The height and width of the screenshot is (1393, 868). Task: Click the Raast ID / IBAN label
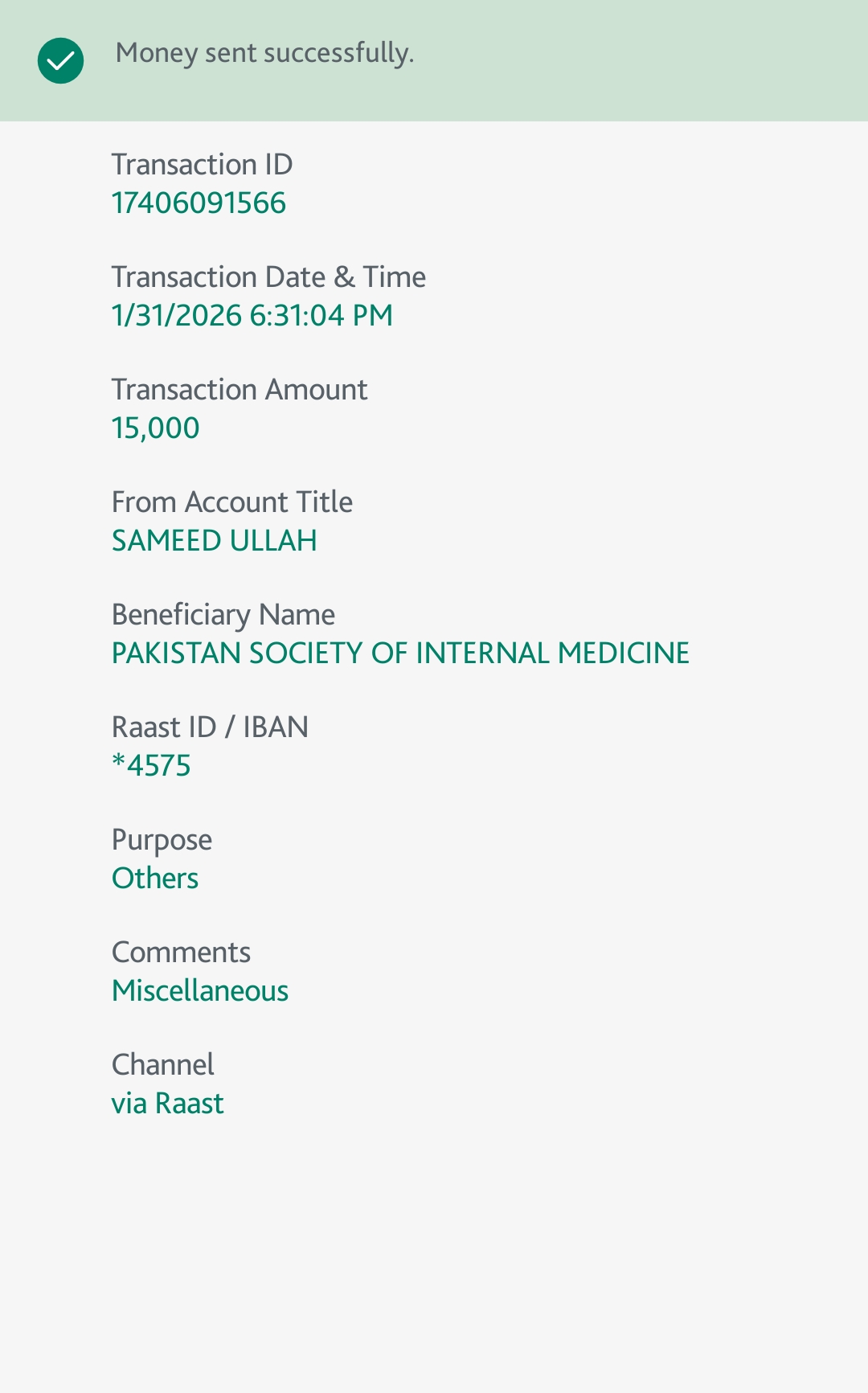(x=210, y=727)
